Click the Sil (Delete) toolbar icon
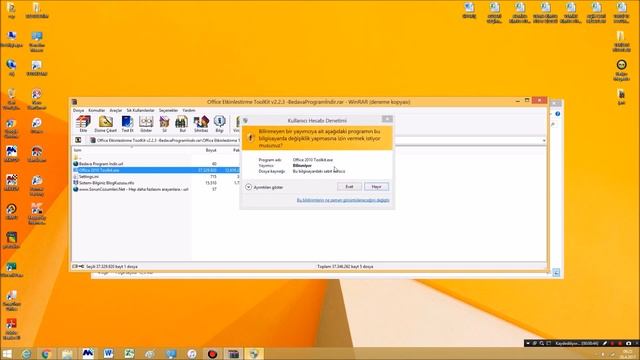Image resolution: width=640 pixels, height=360 pixels. click(164, 124)
